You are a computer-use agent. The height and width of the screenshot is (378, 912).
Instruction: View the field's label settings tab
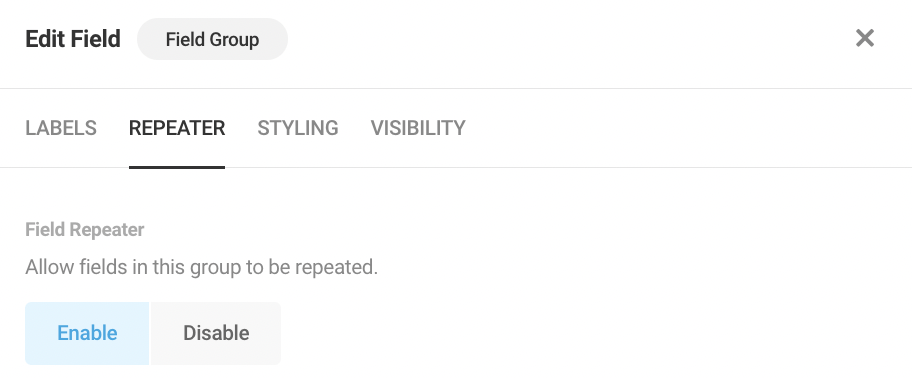(x=61, y=128)
